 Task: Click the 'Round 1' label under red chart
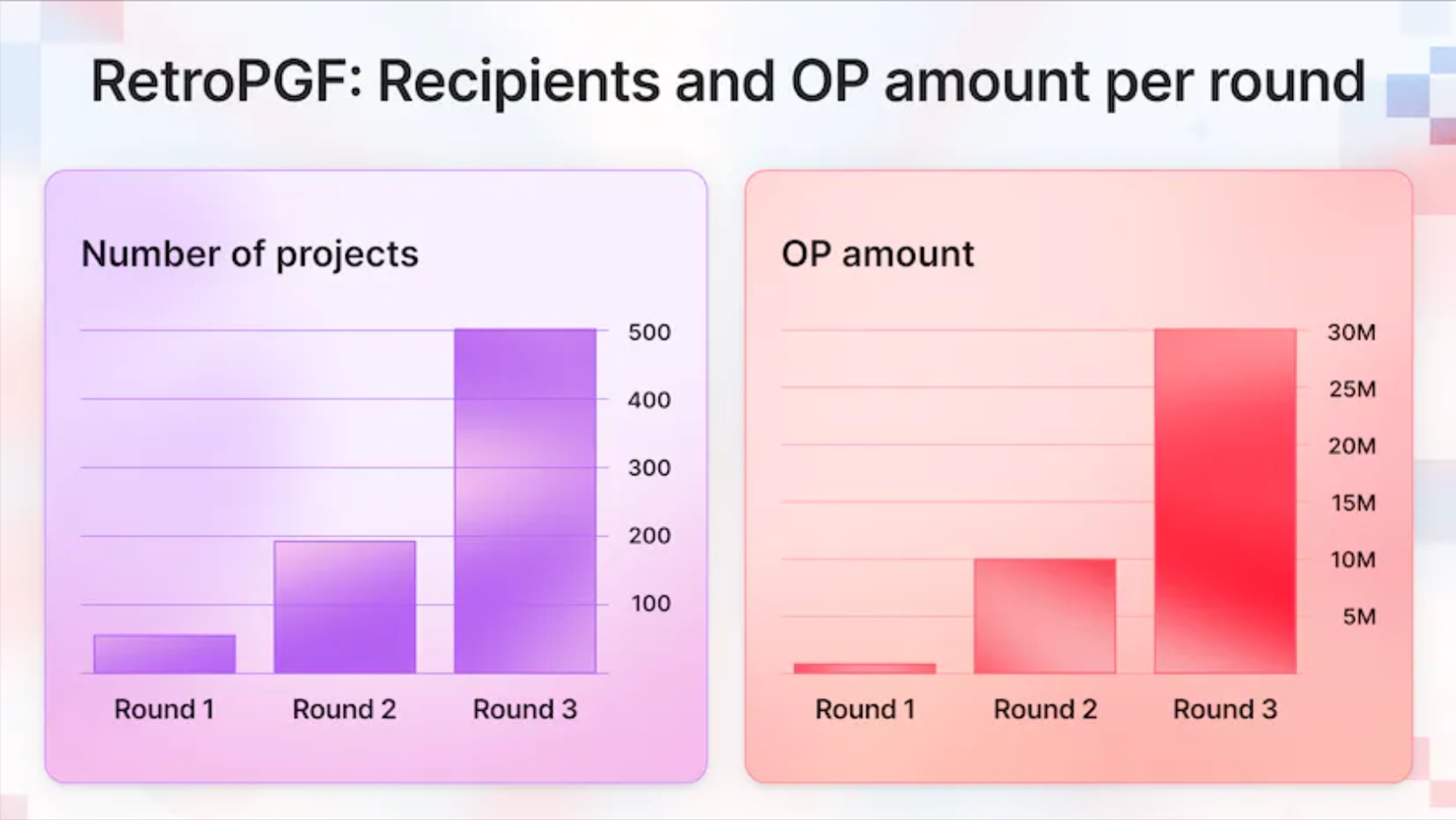(865, 709)
